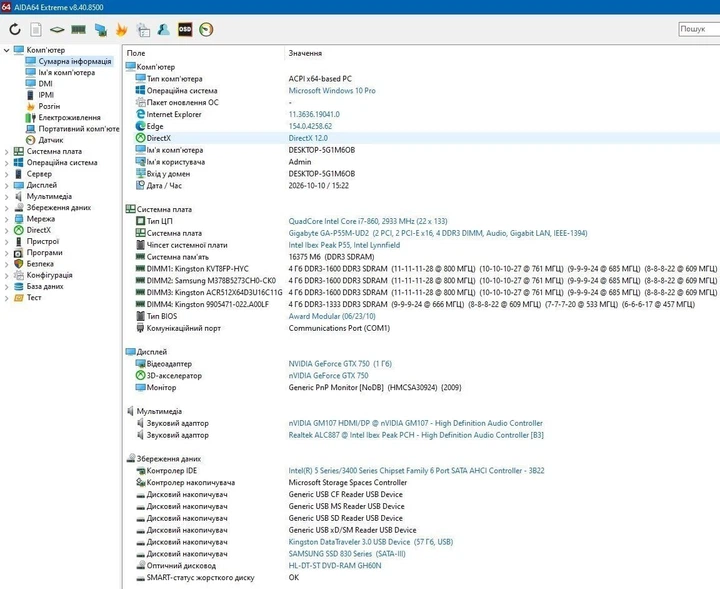Open the Realtek ALC887 audio link

pos(416,435)
